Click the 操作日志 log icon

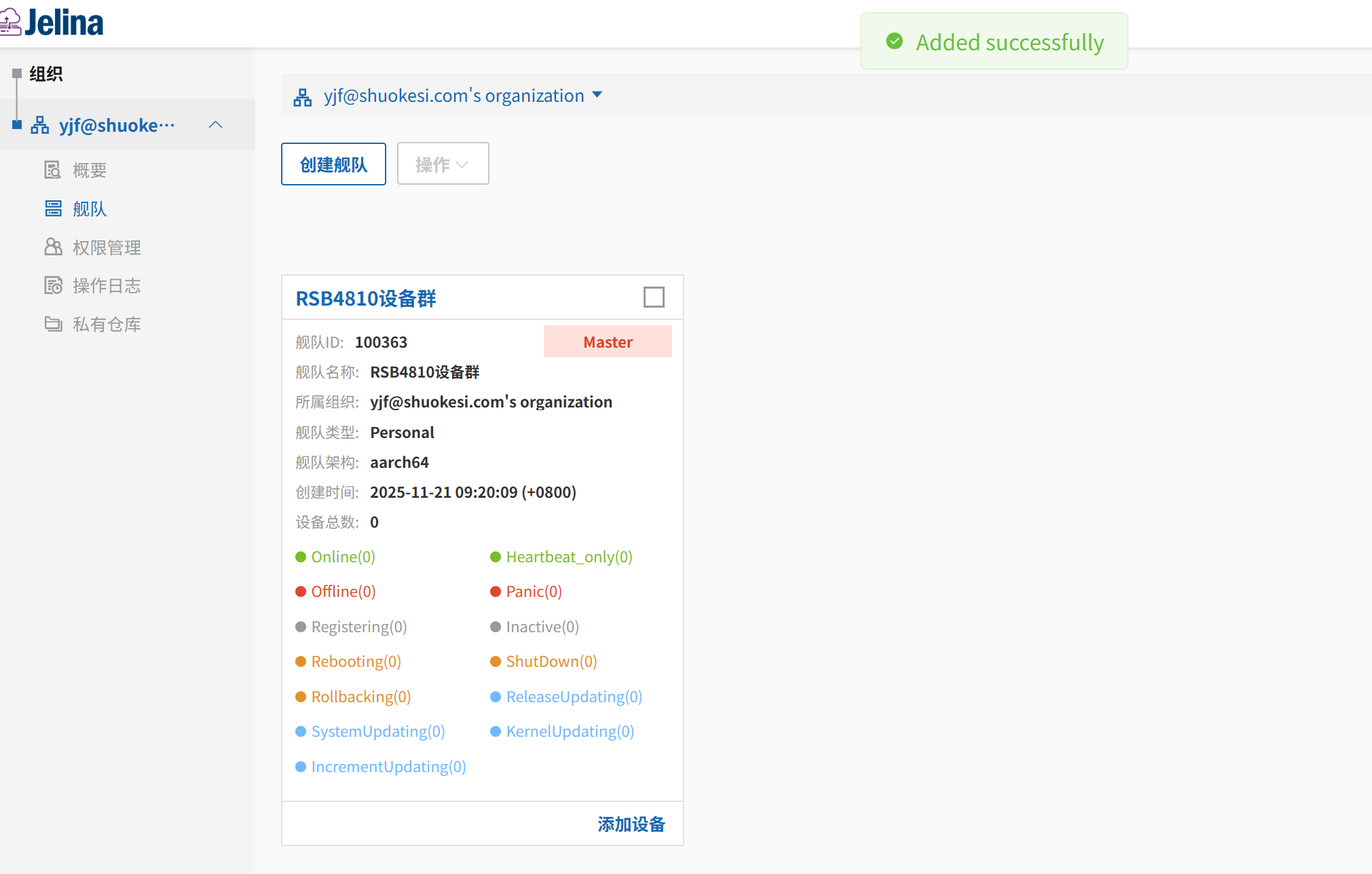click(x=53, y=286)
